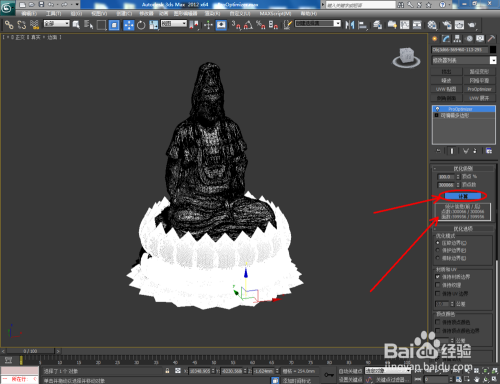Apply the UVW 贴图 modifier button
Image resolution: width=500 pixels, height=384 pixels.
[446, 89]
